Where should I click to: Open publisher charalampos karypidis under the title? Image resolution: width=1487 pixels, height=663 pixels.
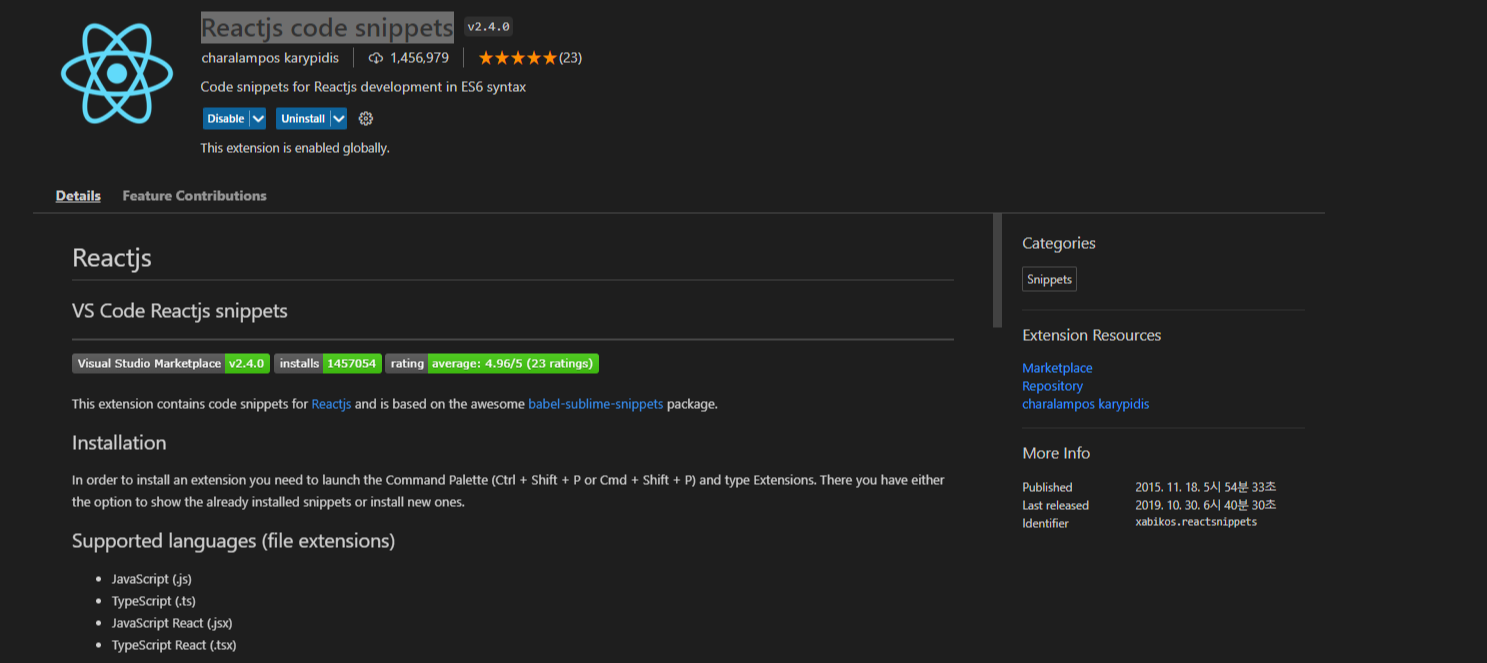pos(270,58)
